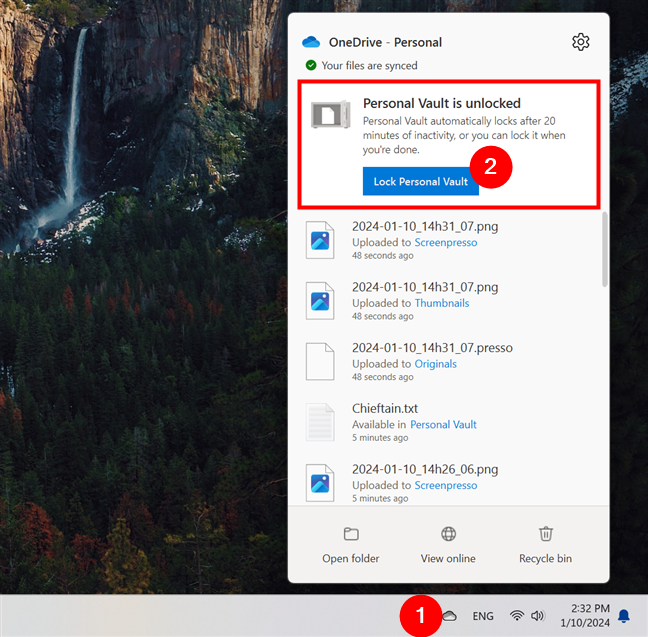Click the Personal Vault safe icon

(331, 114)
